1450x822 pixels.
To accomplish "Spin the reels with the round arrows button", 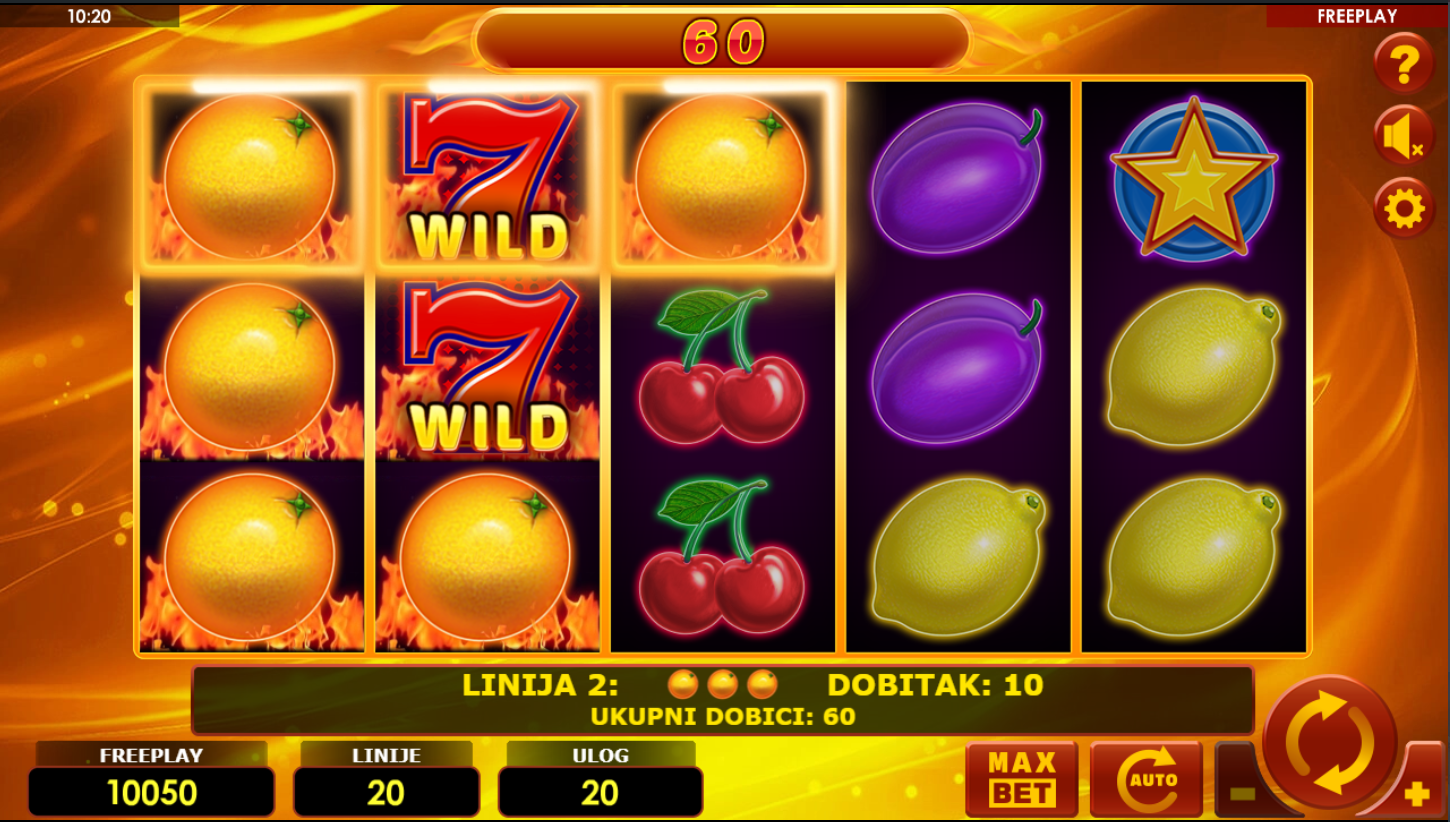I will (x=1330, y=743).
